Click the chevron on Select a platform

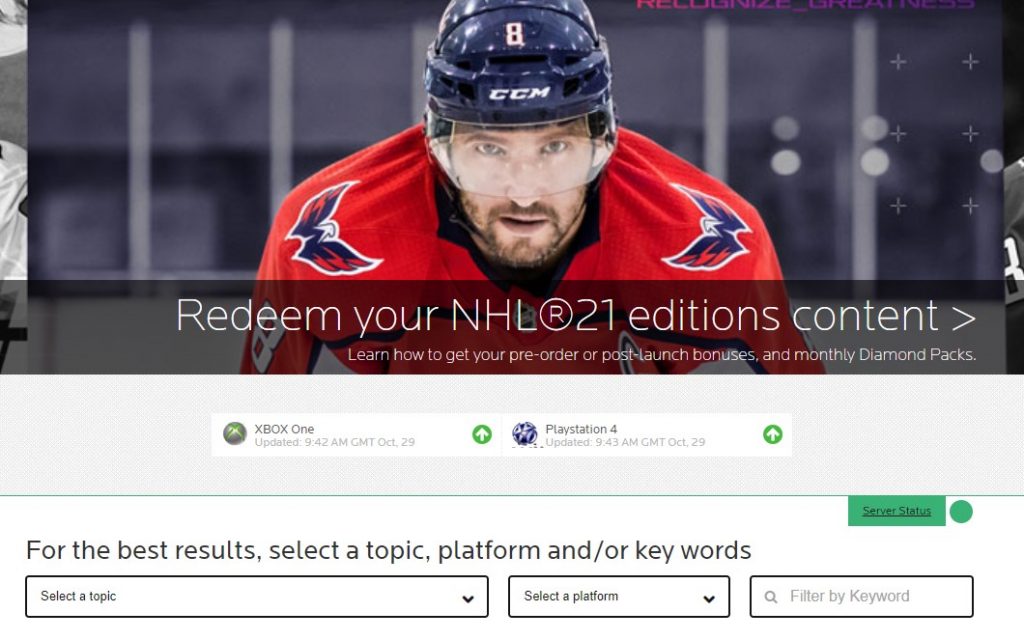pos(709,599)
